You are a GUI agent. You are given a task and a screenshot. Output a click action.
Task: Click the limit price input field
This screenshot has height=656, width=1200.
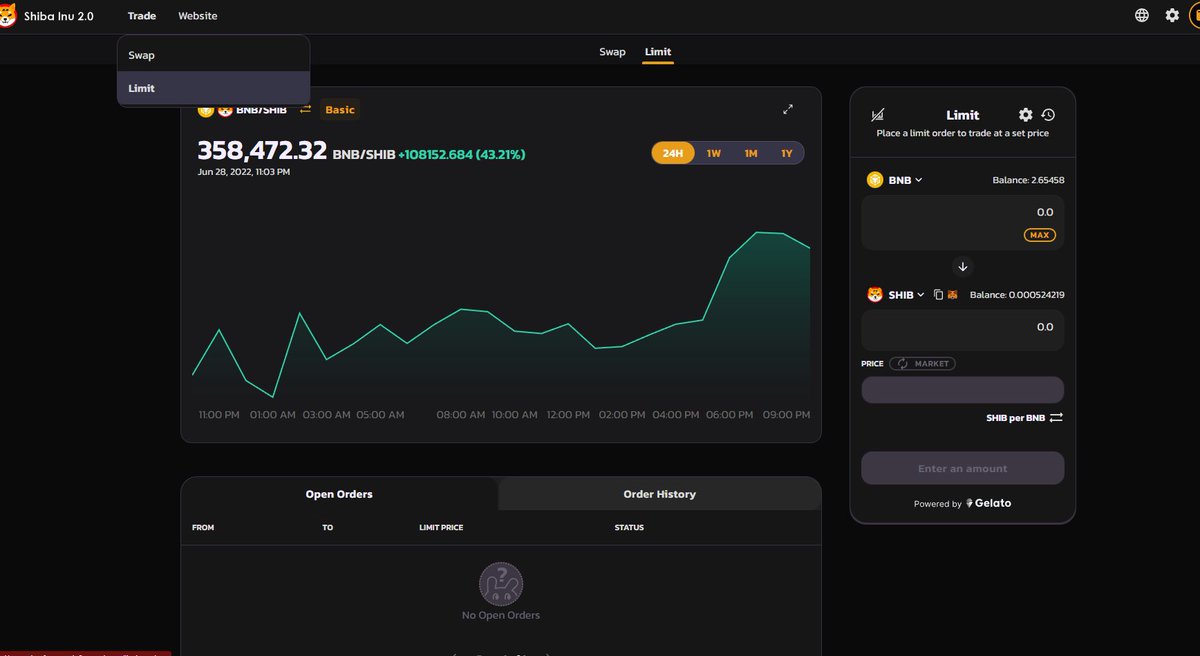click(963, 390)
